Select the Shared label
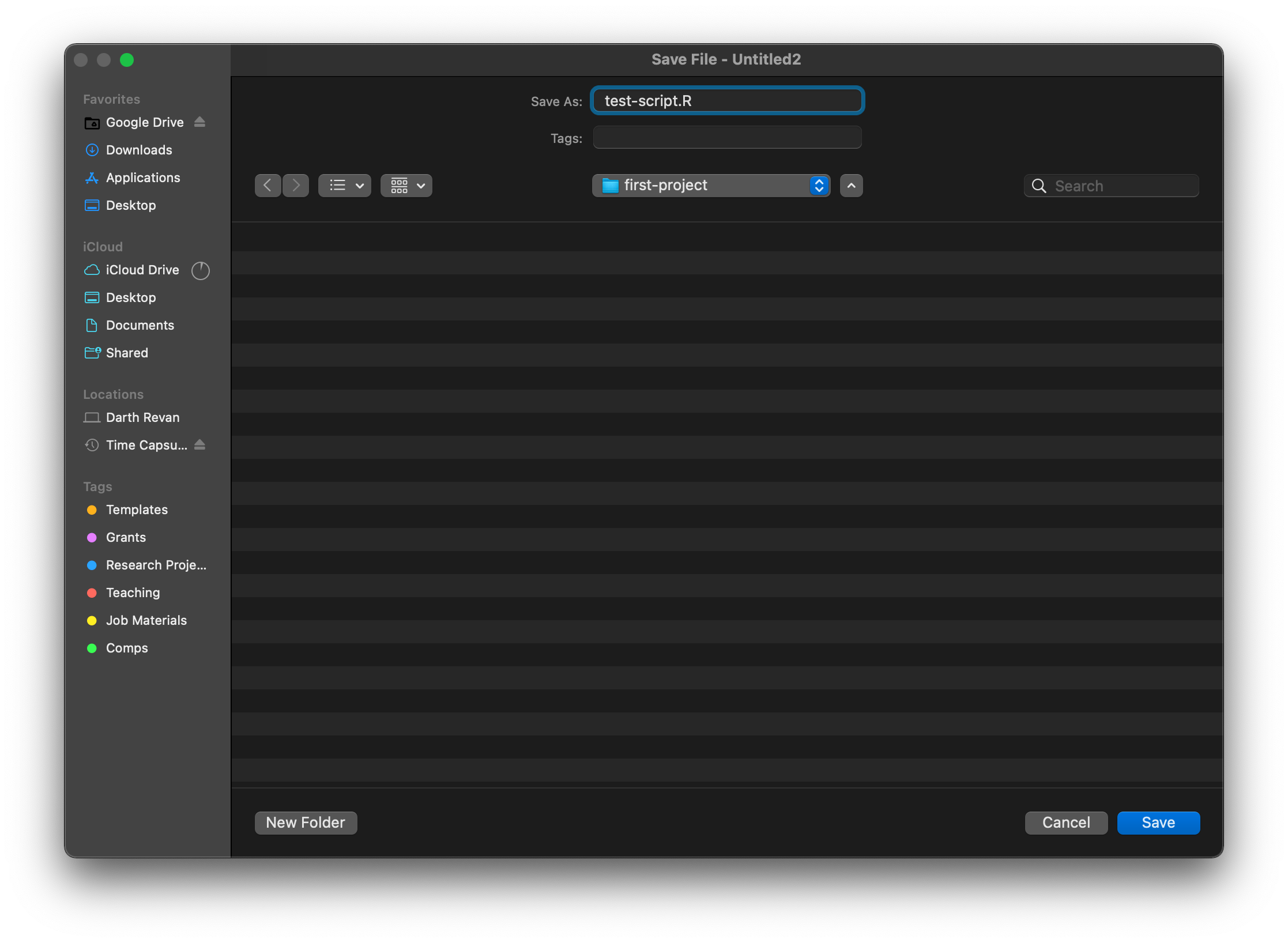This screenshot has width=1288, height=943. [127, 353]
